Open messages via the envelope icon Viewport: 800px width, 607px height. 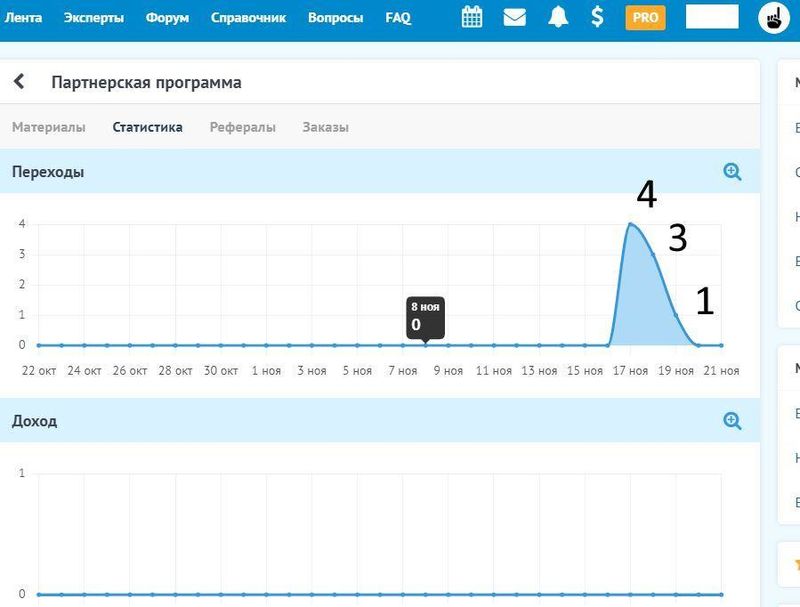coord(514,17)
